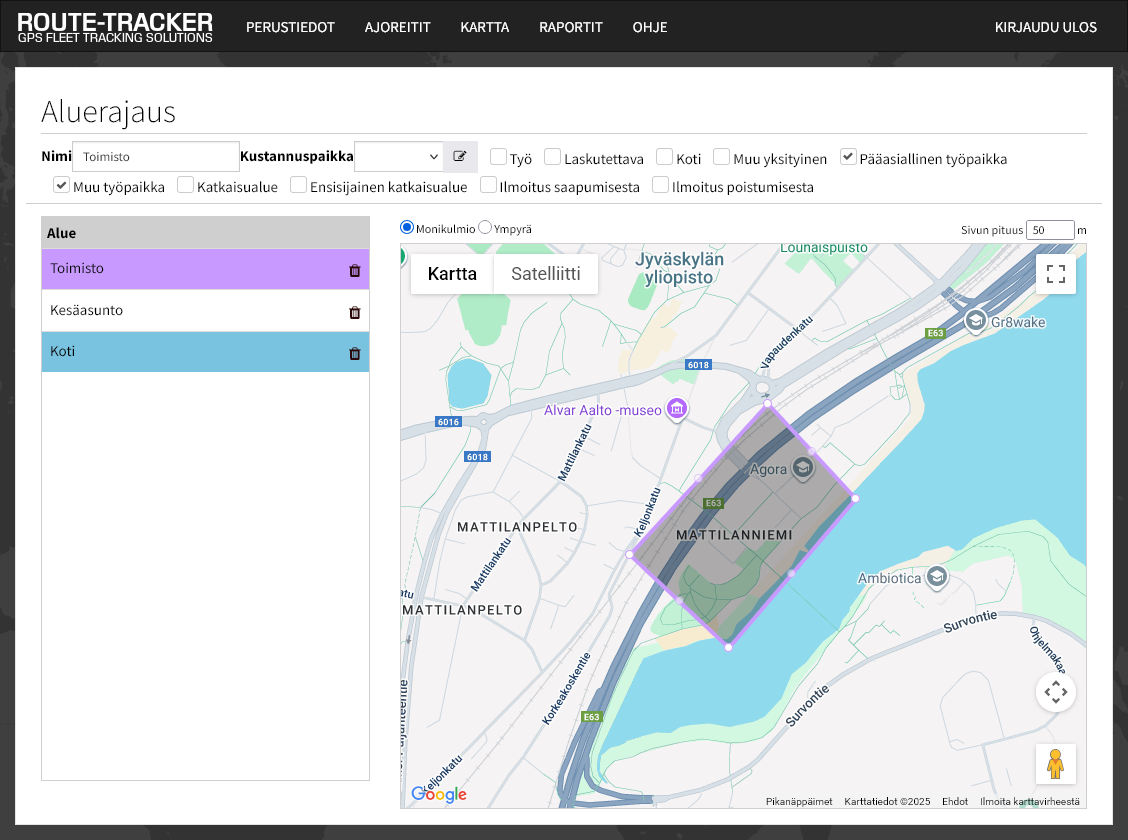This screenshot has width=1128, height=840.
Task: Delete the Toimisto area with trash icon
Action: tap(354, 270)
